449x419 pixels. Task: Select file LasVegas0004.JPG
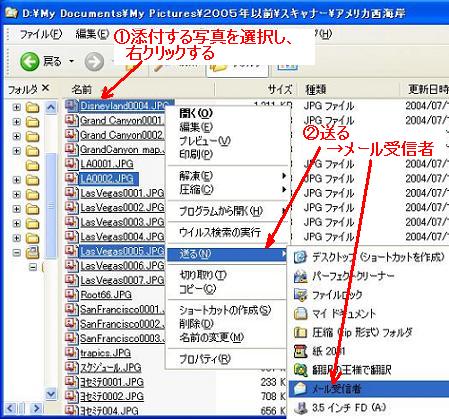pyautogui.click(x=122, y=237)
